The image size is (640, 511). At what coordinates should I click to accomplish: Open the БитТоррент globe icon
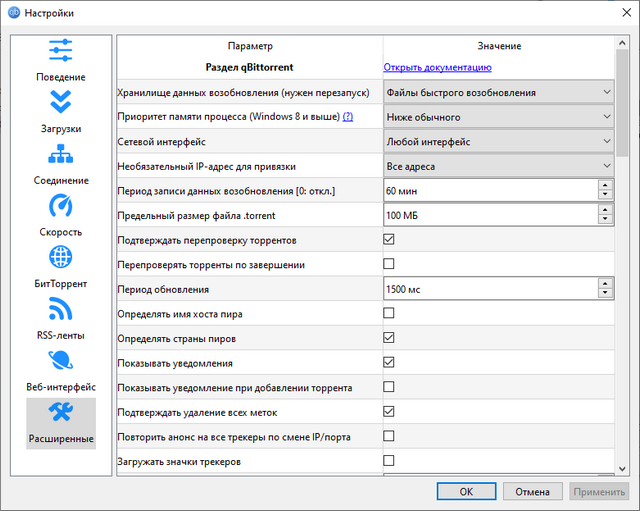coord(61,258)
